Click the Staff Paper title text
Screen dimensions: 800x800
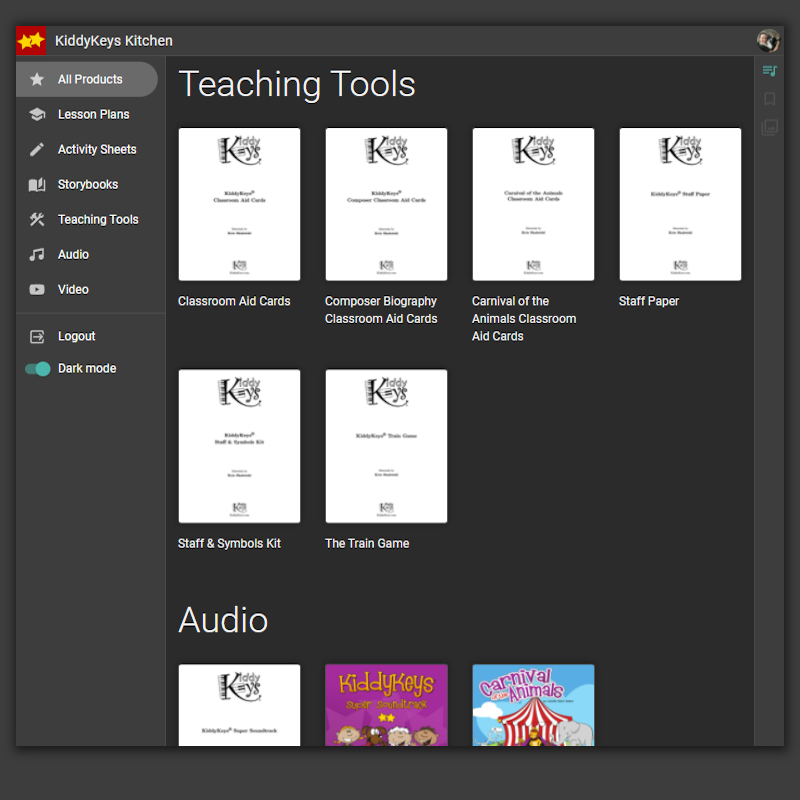[649, 302]
